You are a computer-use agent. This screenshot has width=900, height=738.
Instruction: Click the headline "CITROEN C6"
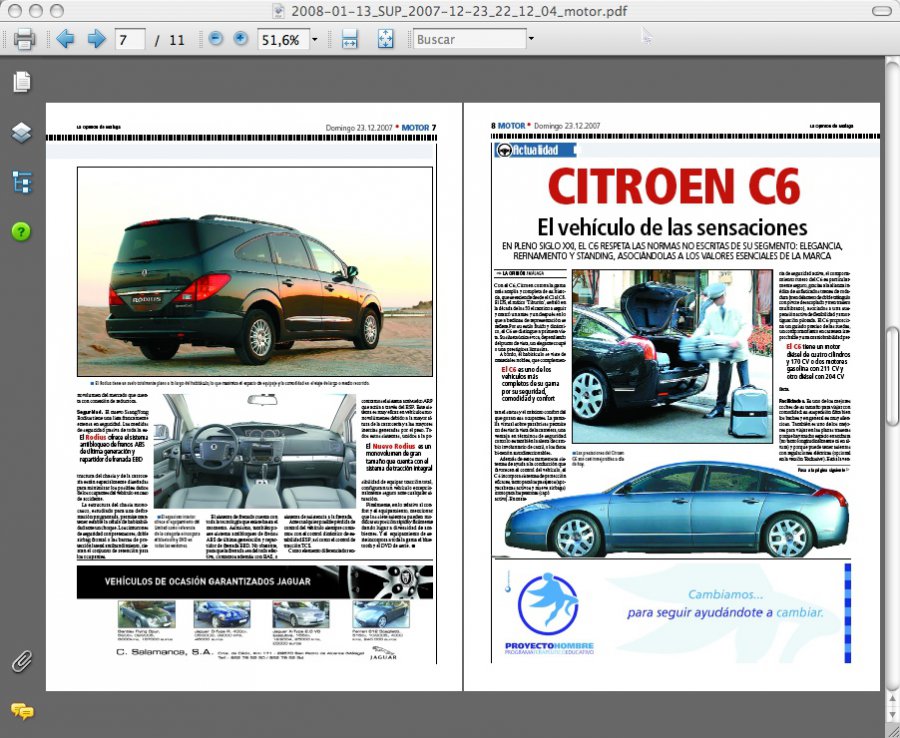point(674,185)
